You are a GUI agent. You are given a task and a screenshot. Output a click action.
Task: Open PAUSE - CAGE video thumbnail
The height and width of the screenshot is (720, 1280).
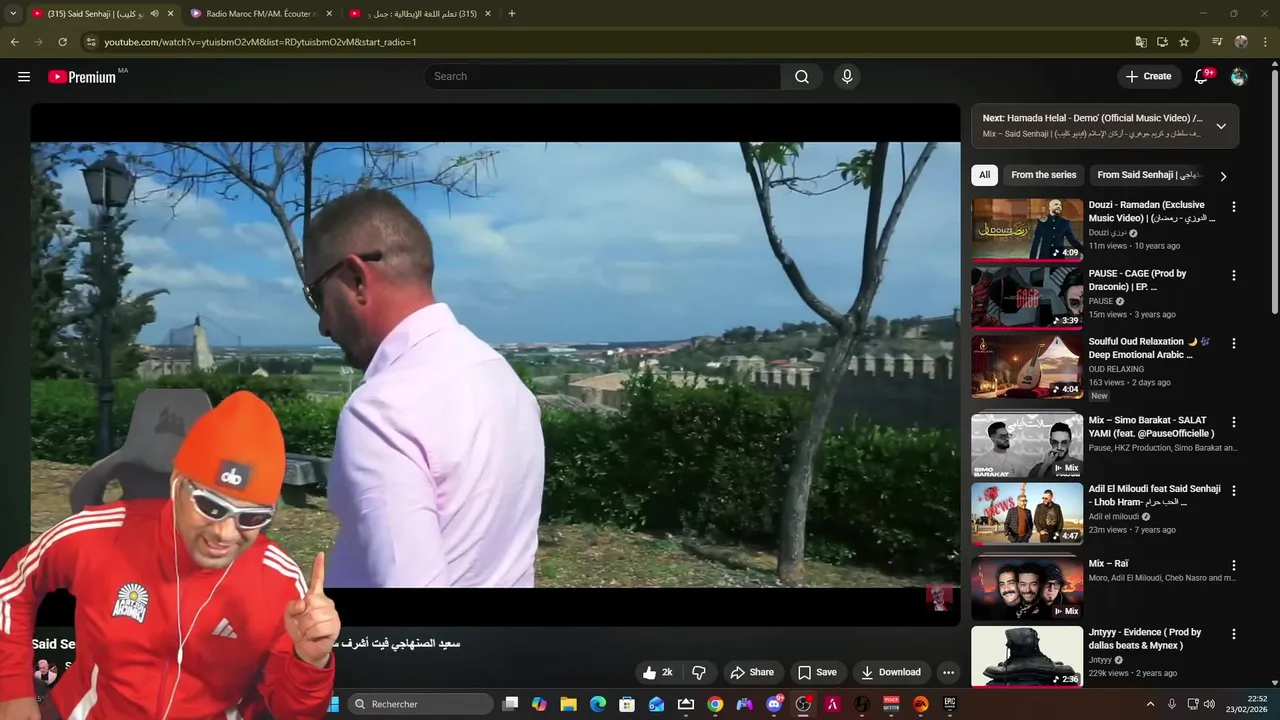click(1027, 298)
